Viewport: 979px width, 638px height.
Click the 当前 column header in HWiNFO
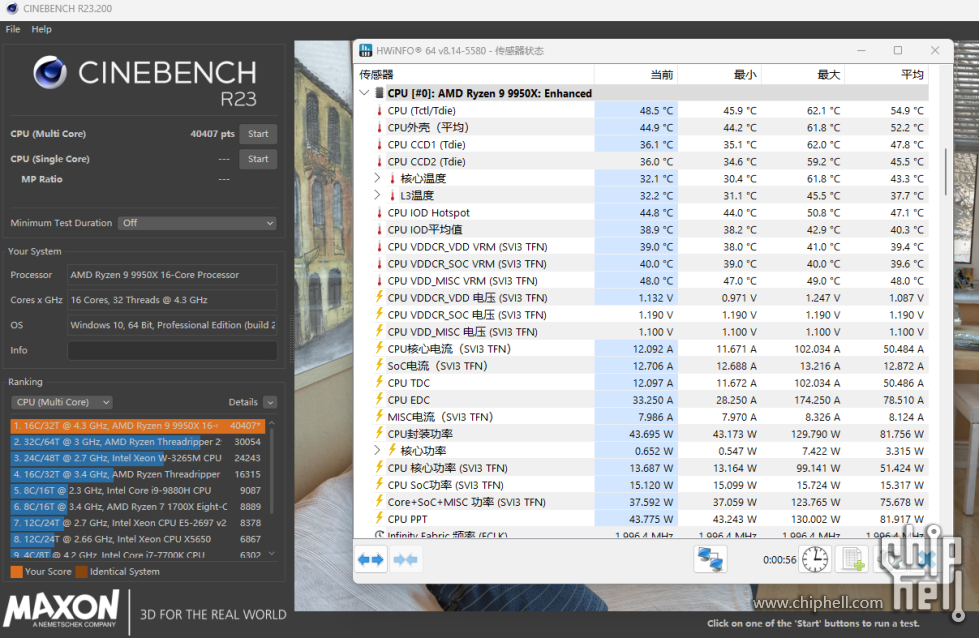point(636,75)
